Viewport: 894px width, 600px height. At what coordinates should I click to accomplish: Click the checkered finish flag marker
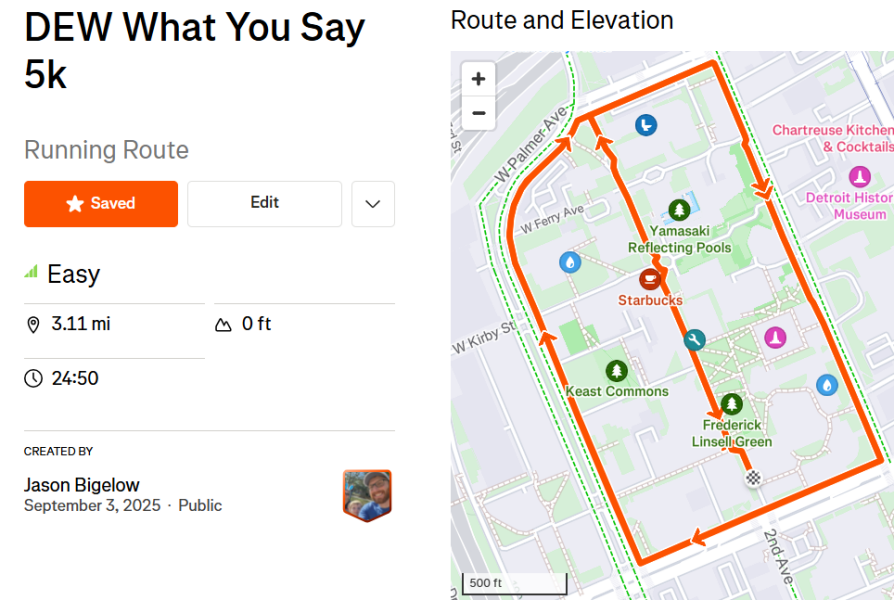[754, 477]
